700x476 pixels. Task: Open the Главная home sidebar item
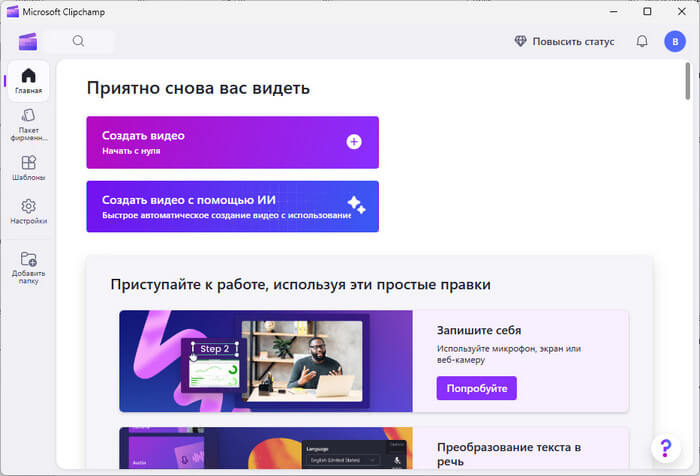point(29,81)
